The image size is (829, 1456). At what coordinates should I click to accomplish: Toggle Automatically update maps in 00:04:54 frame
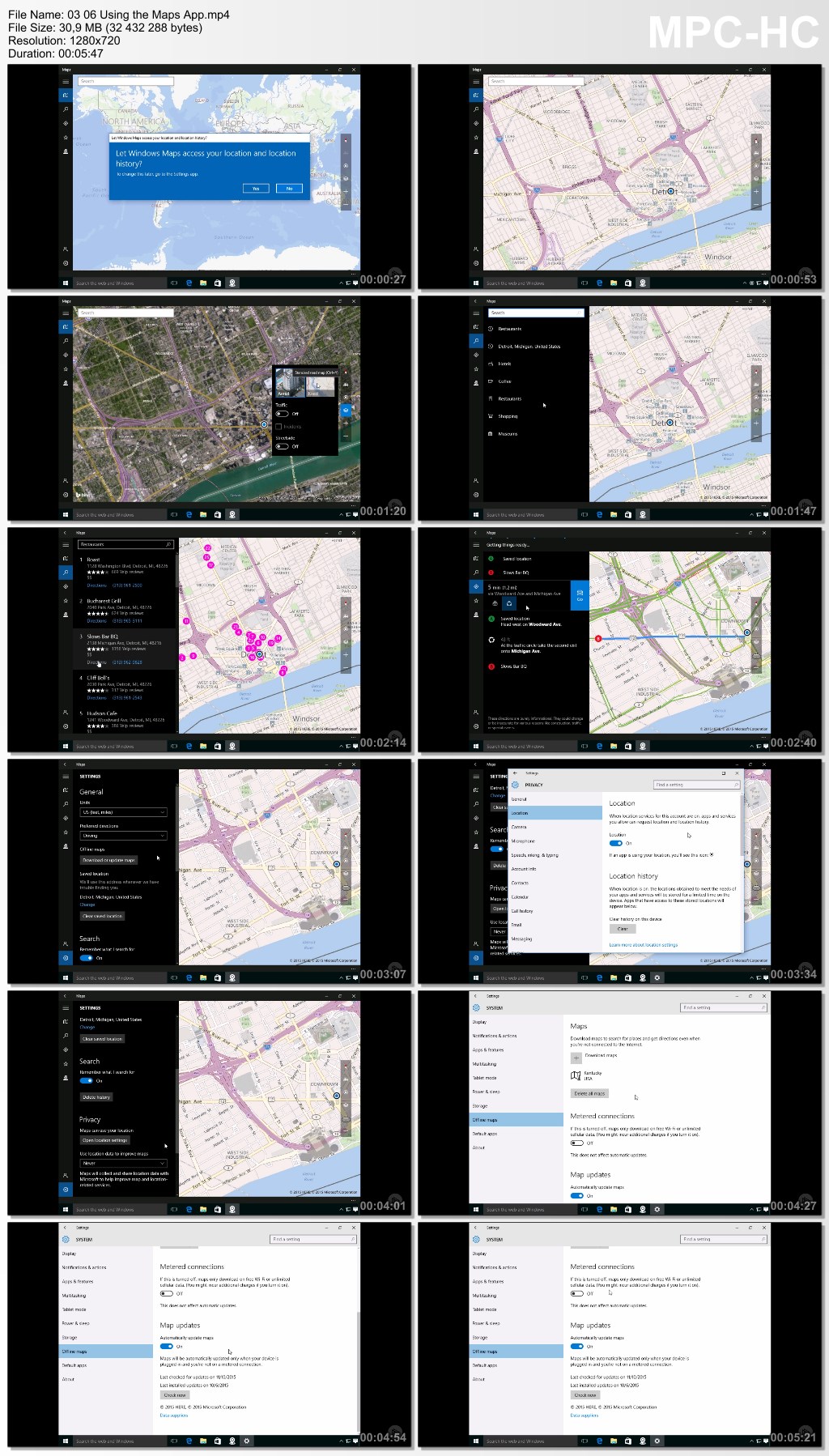pos(167,1346)
